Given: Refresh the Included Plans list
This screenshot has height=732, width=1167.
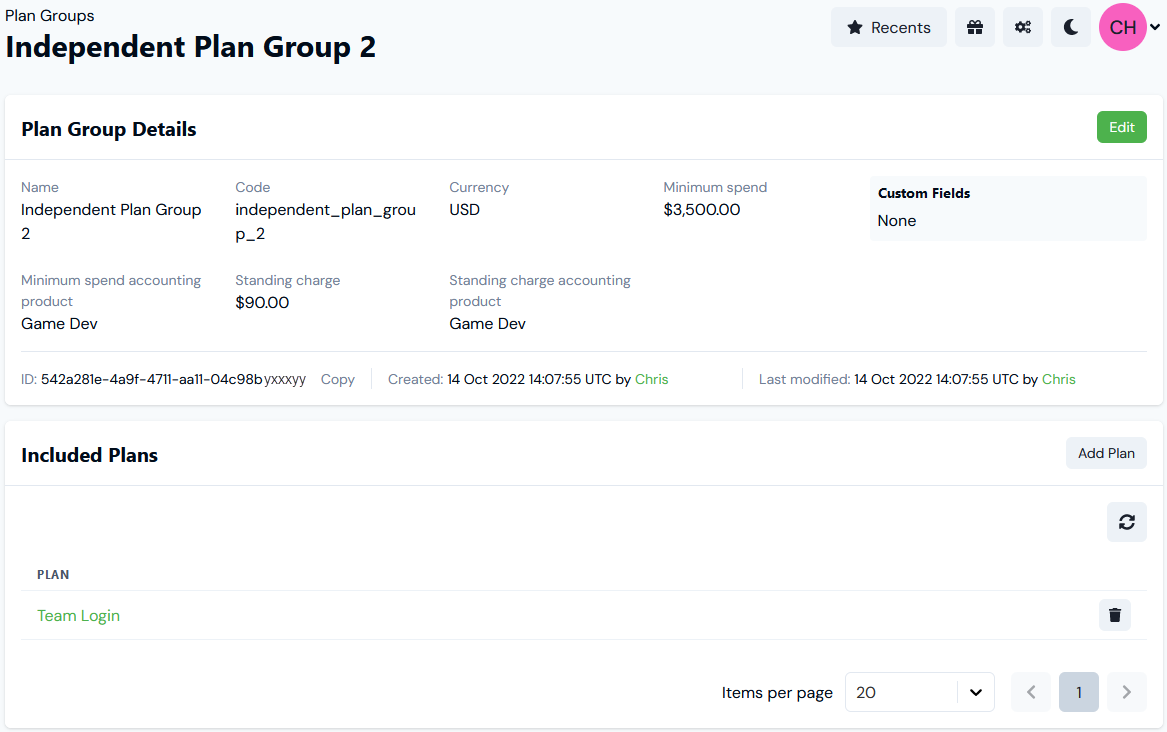Looking at the screenshot, I should tap(1127, 521).
